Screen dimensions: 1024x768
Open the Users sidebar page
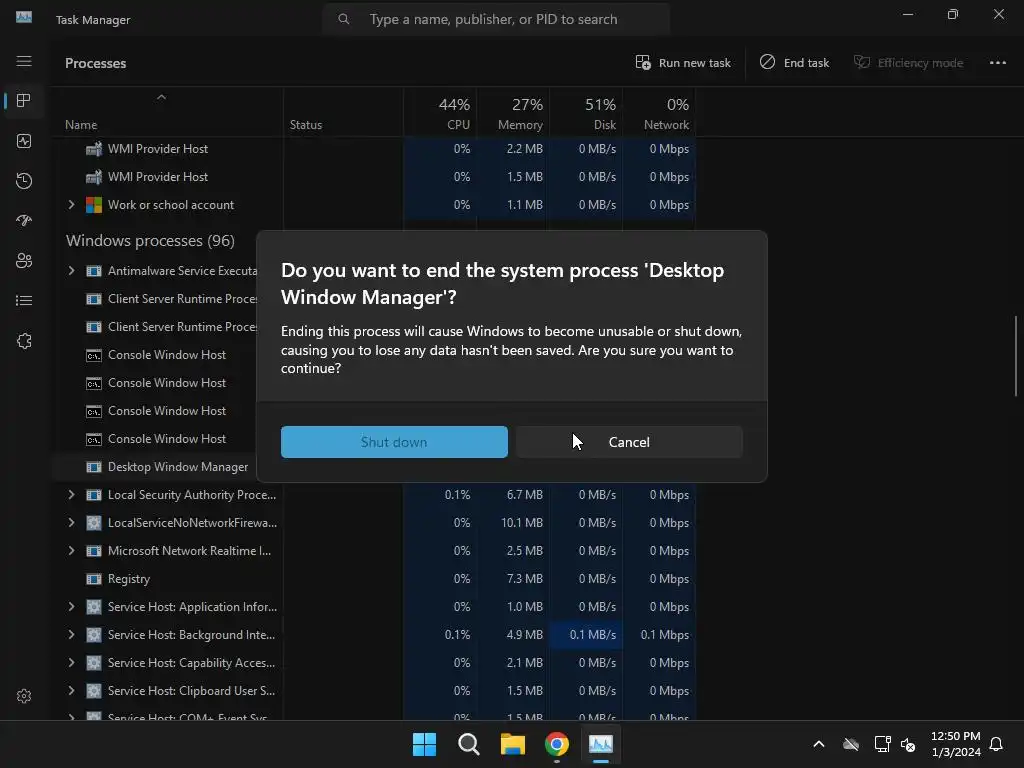pos(24,261)
